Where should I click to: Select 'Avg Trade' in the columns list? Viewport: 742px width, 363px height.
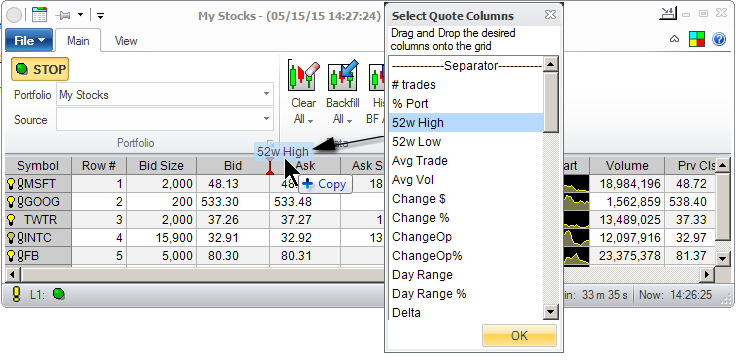click(467, 161)
